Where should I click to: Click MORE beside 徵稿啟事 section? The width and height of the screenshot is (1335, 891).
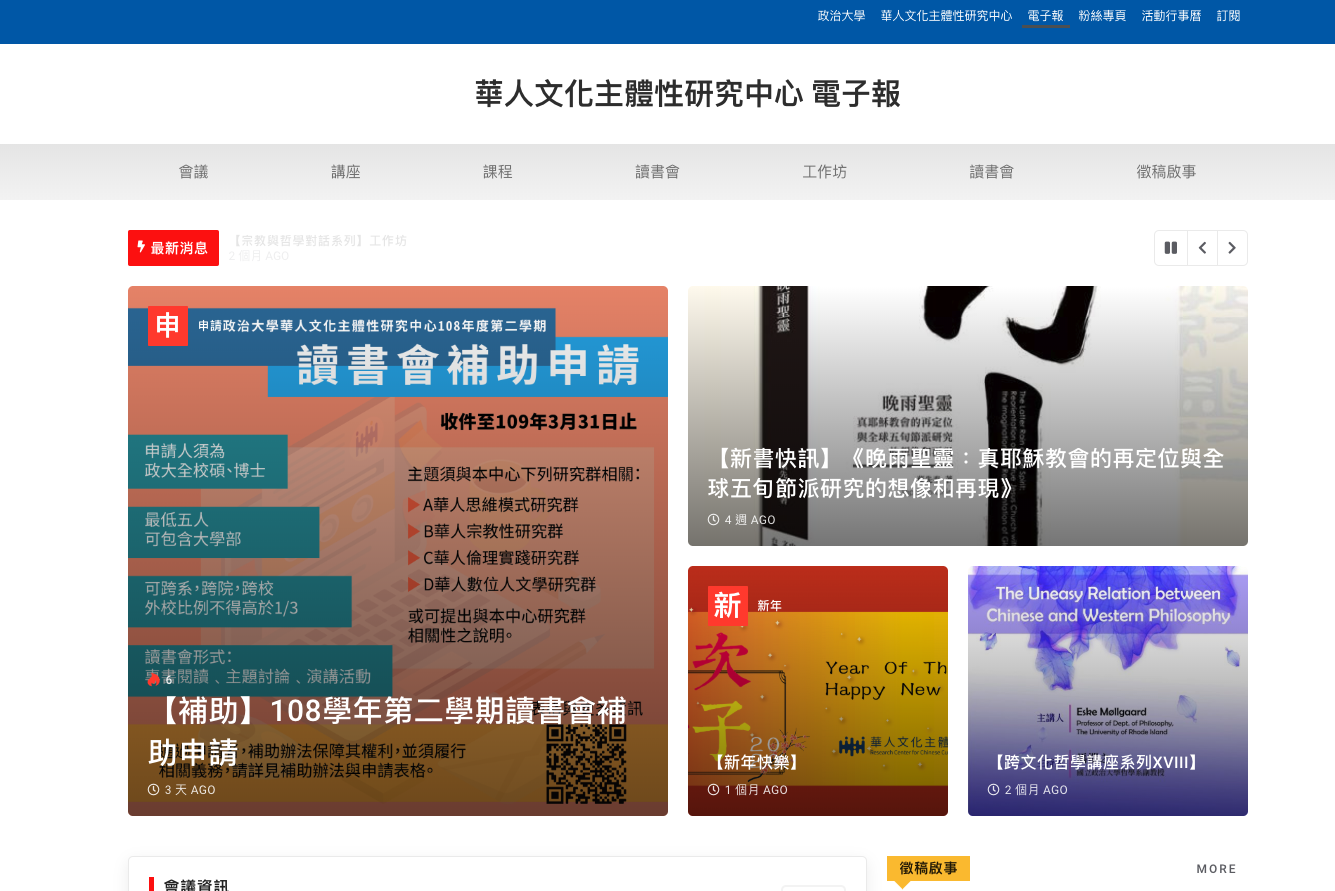click(1216, 869)
